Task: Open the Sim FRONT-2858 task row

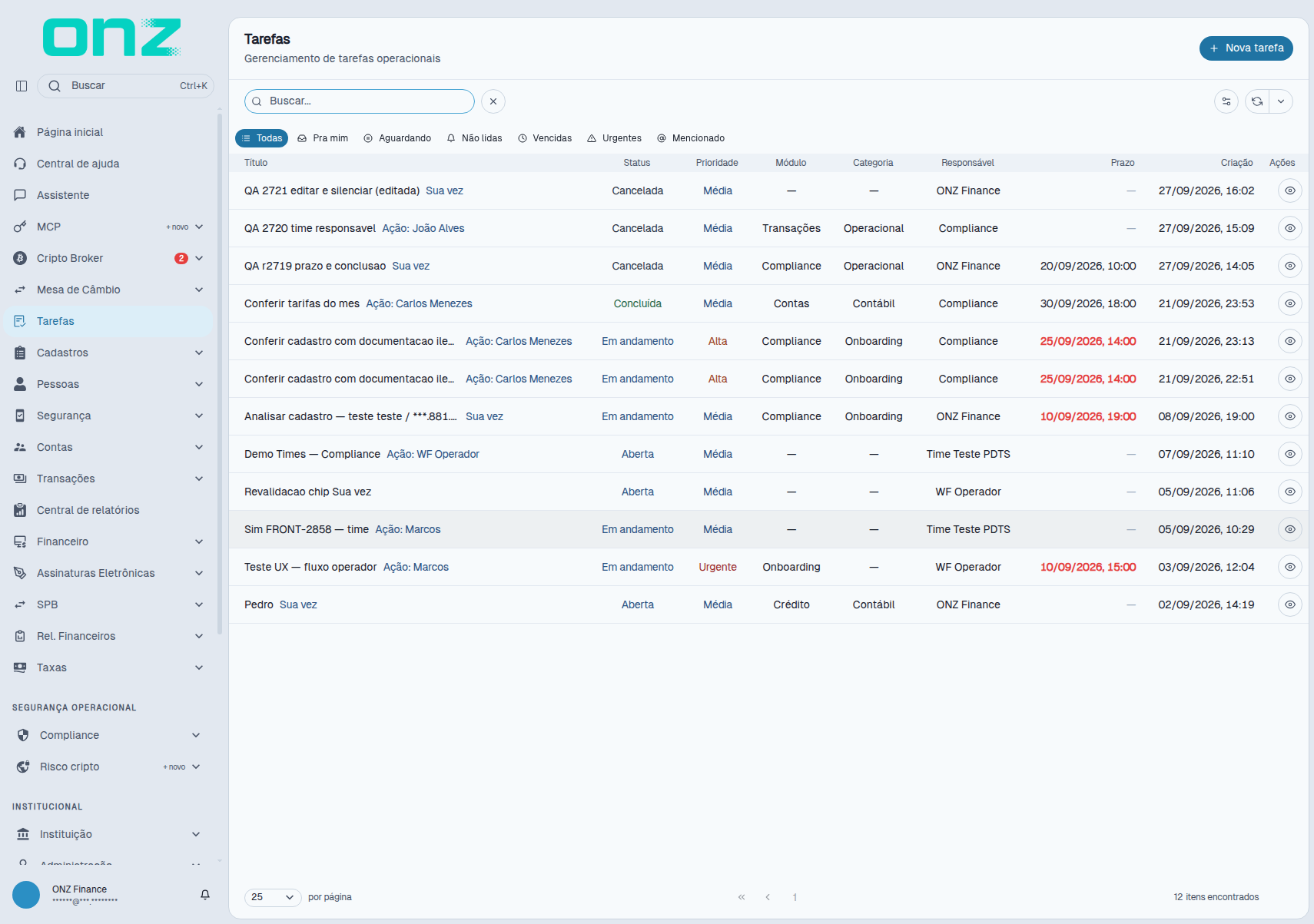Action: coord(768,529)
